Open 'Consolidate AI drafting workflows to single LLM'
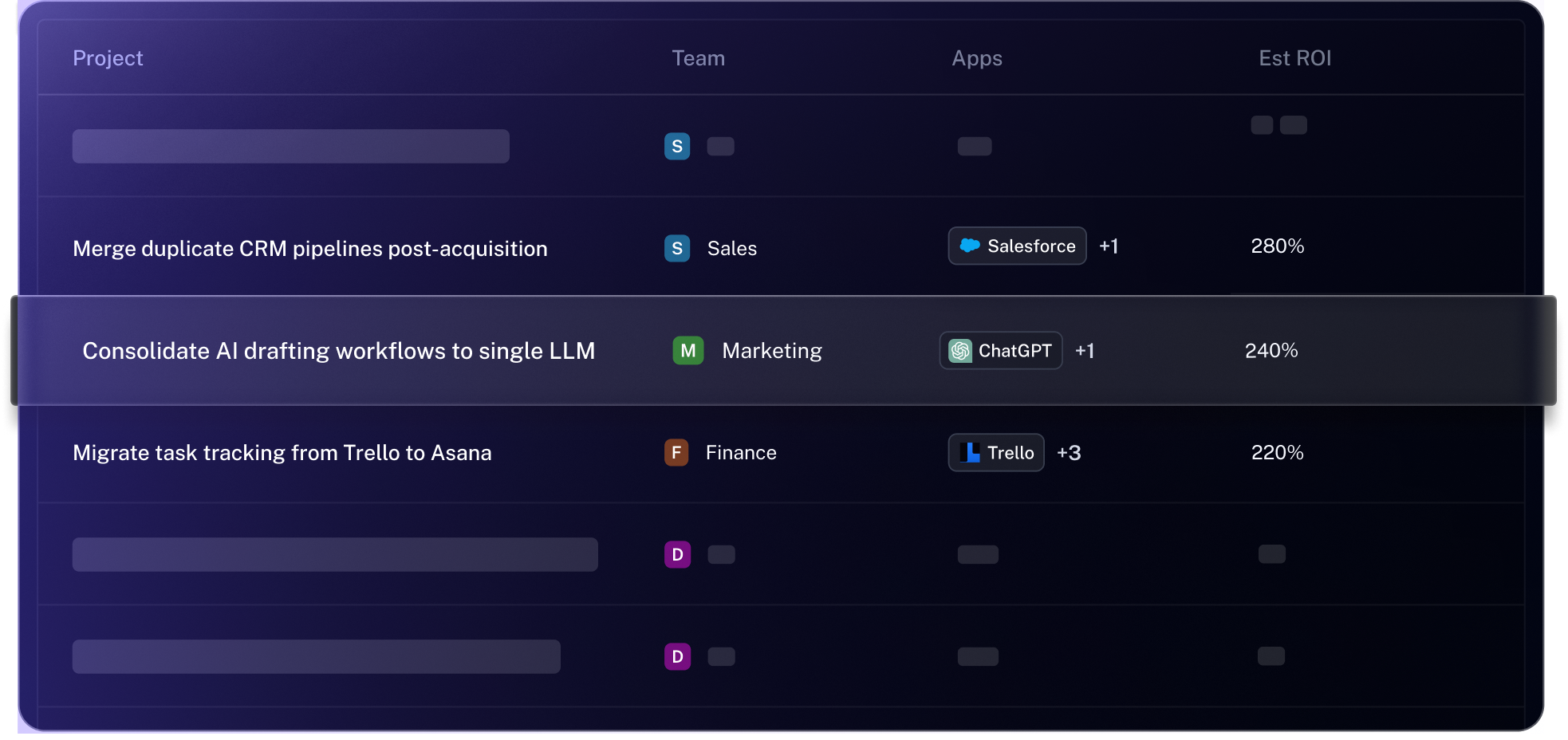This screenshot has height=740, width=1568. (x=339, y=351)
